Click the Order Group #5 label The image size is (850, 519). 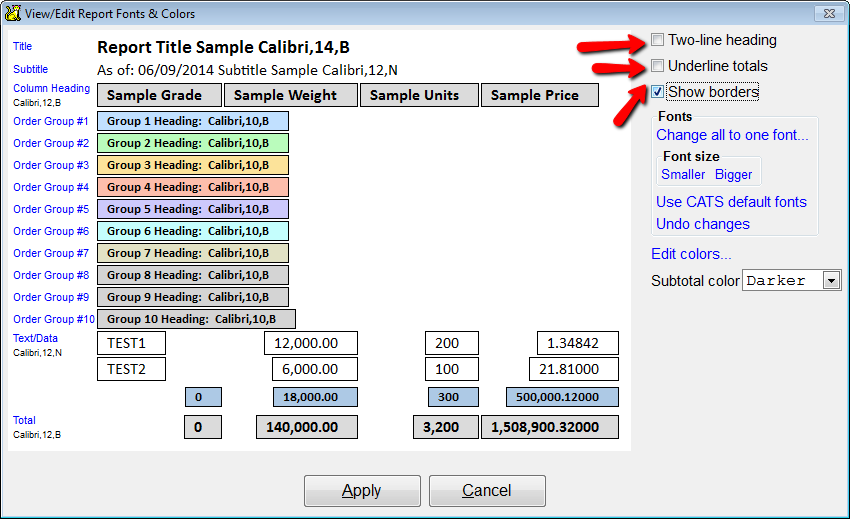coord(51,209)
